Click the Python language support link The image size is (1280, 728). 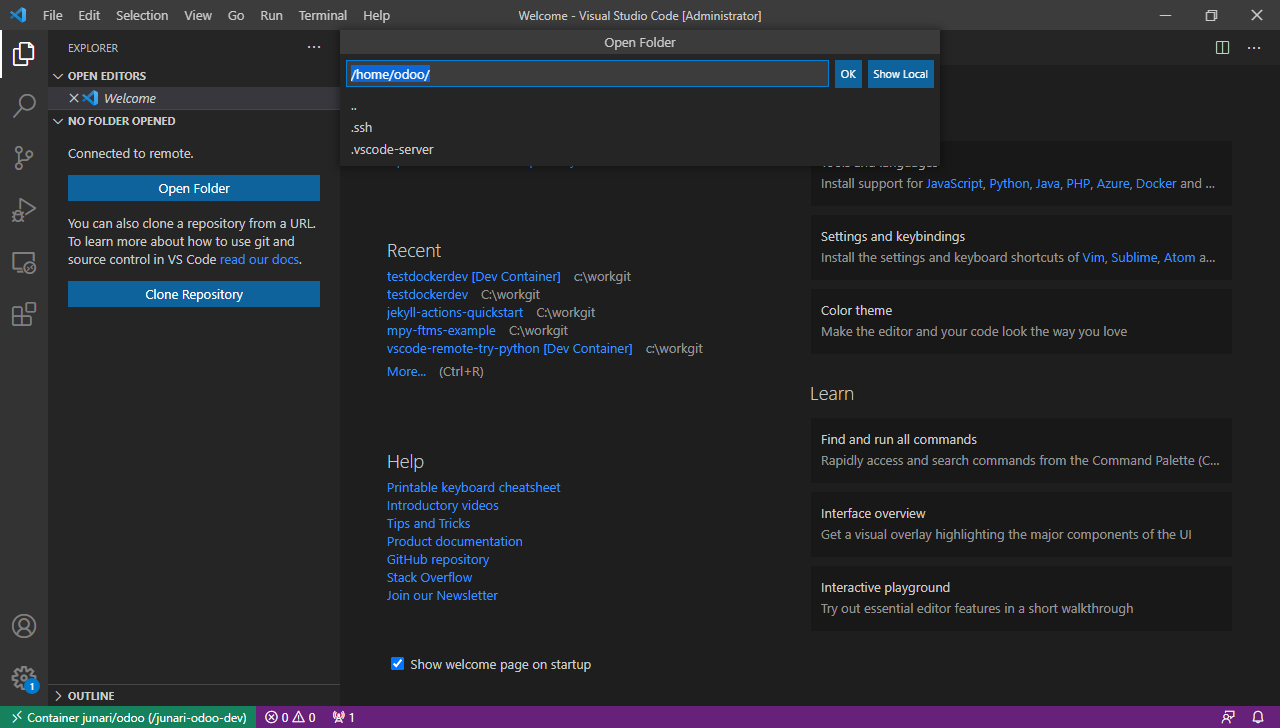coord(1009,184)
